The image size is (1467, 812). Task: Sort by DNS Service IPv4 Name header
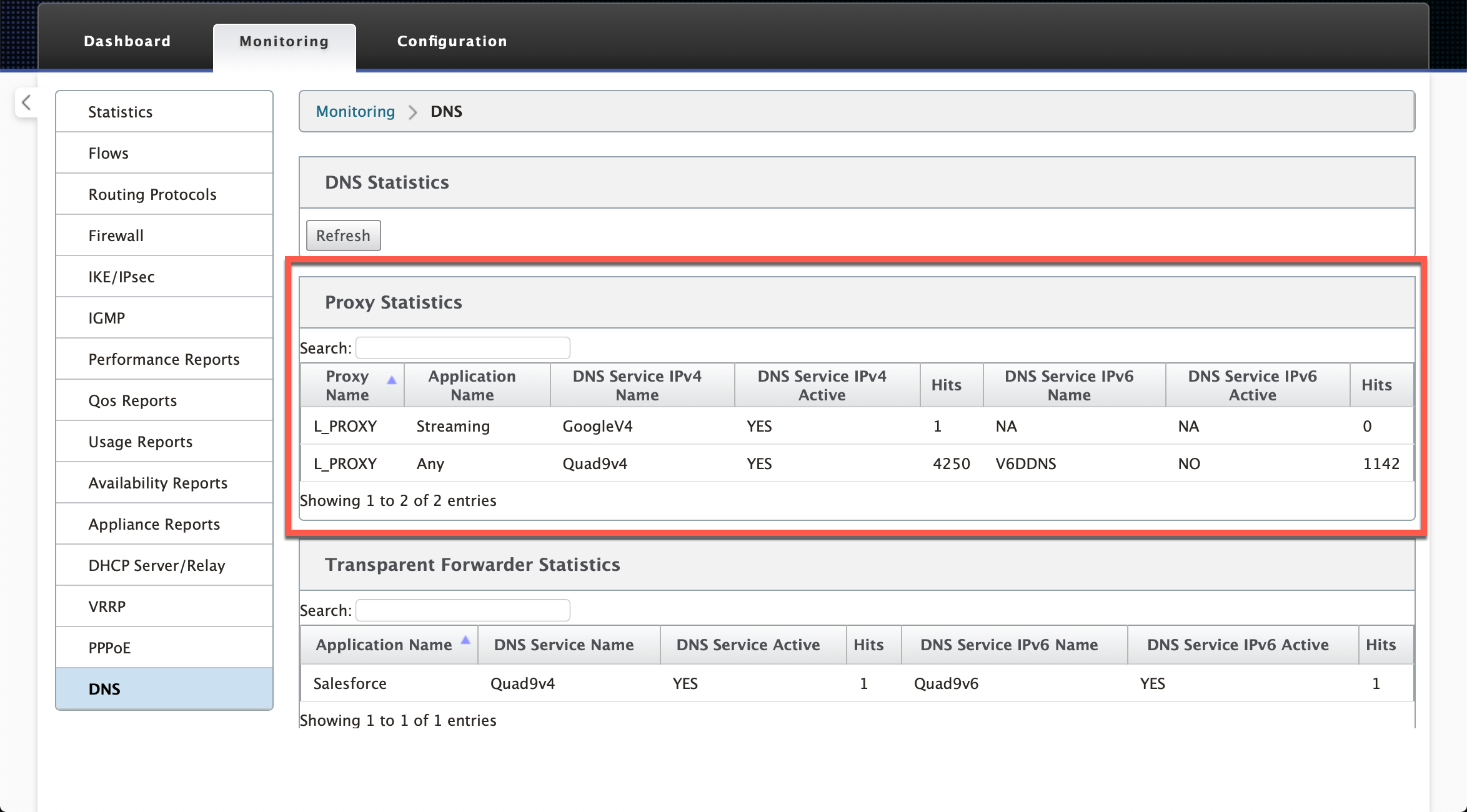(x=642, y=385)
